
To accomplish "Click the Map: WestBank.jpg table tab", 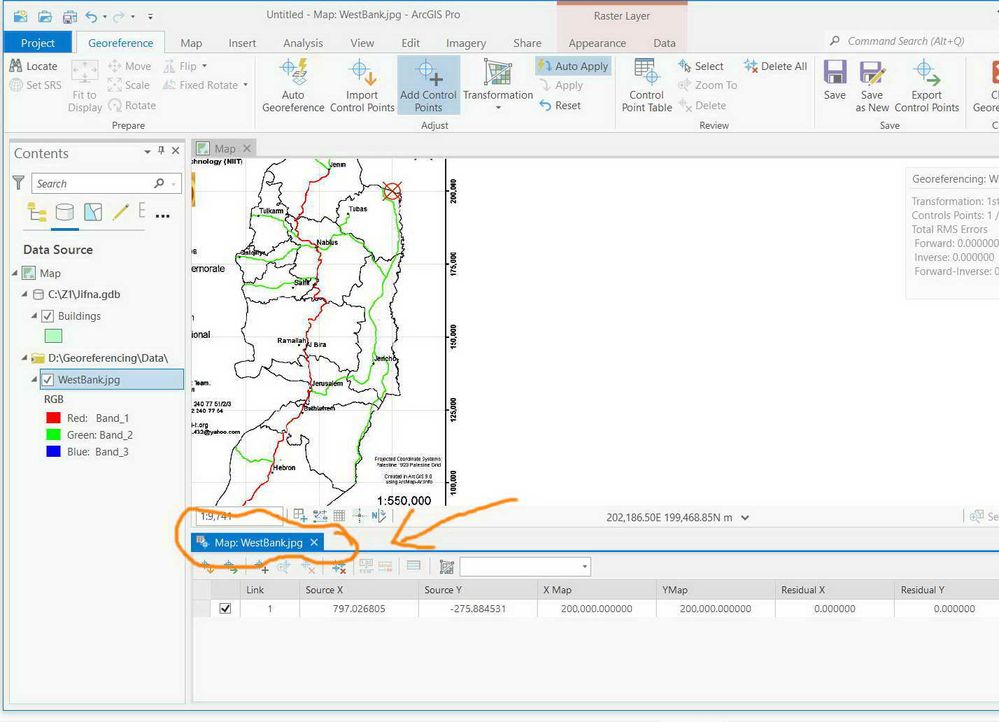I will (258, 542).
